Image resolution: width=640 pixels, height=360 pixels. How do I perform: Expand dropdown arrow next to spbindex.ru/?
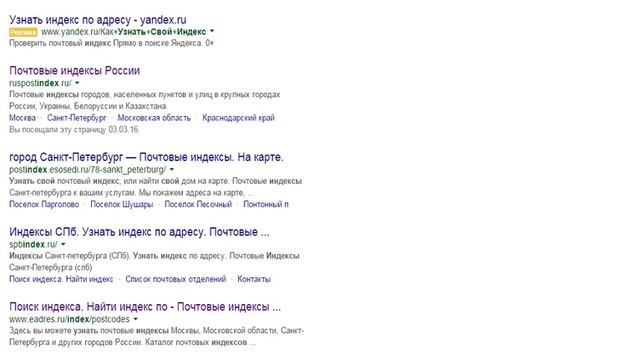pyautogui.click(x=63, y=244)
